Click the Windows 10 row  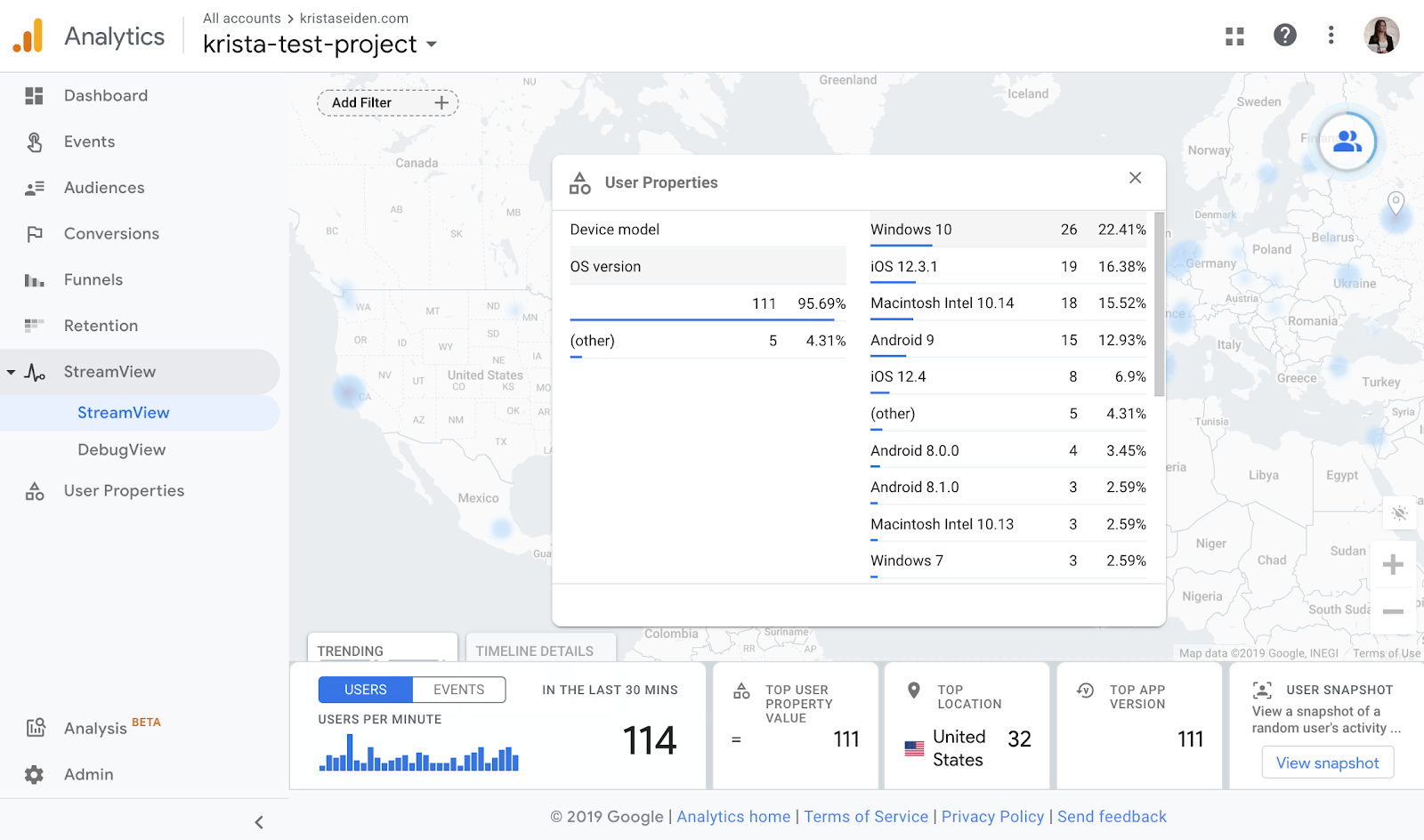pos(1008,230)
